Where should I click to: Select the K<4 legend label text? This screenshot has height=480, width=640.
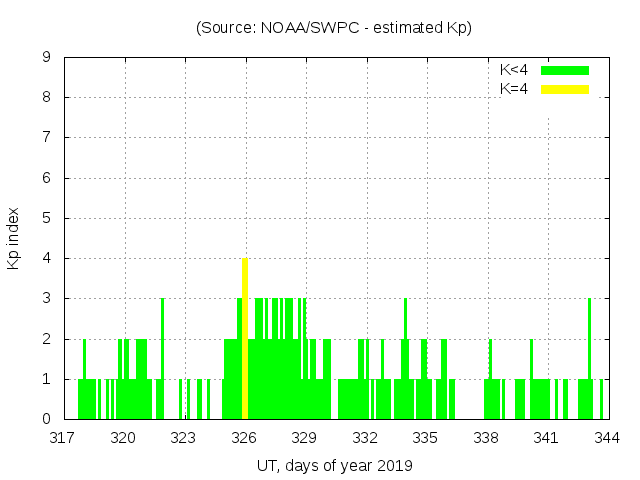514,70
